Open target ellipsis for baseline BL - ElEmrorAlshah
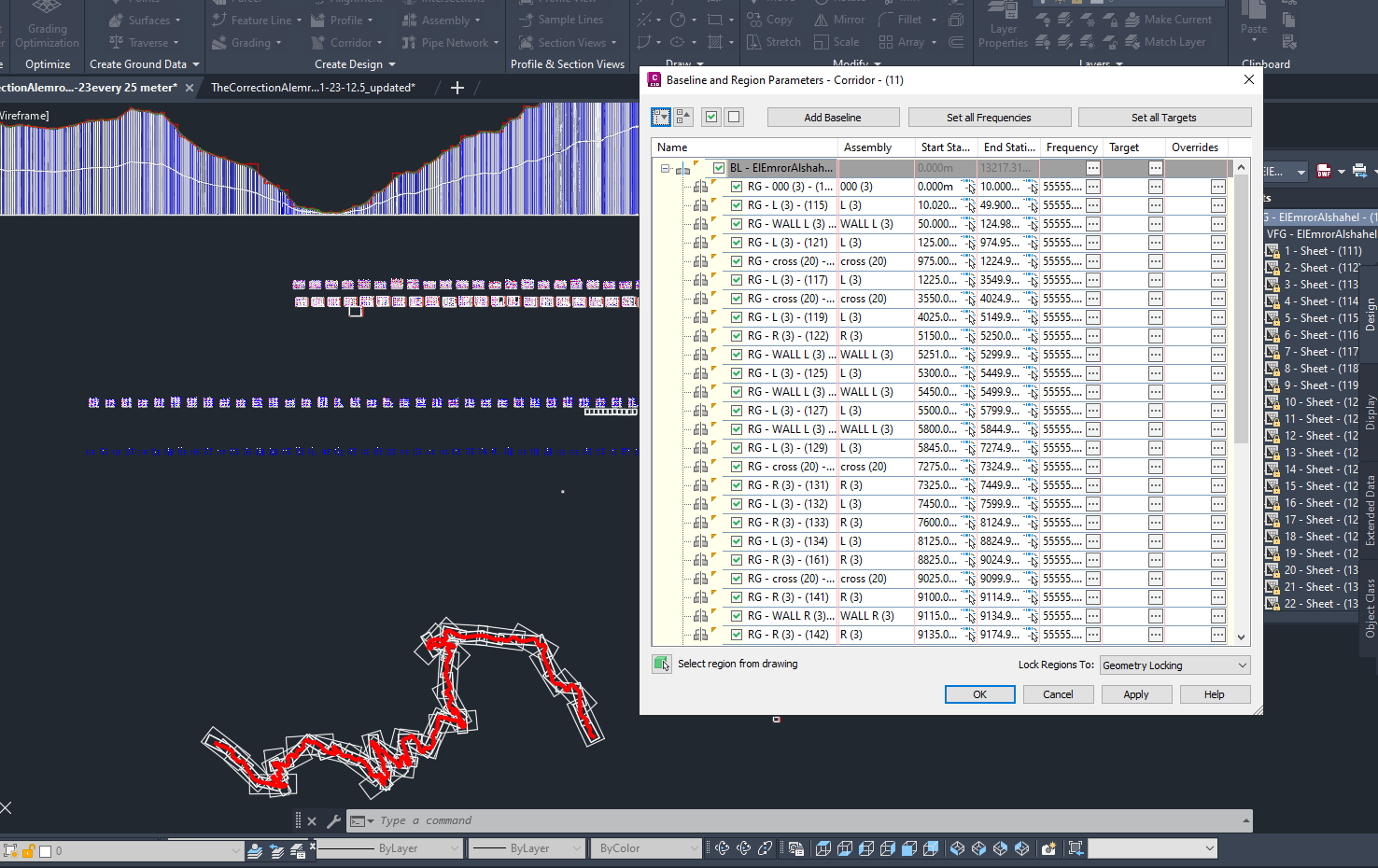Viewport: 1378px width, 868px height. tap(1156, 168)
